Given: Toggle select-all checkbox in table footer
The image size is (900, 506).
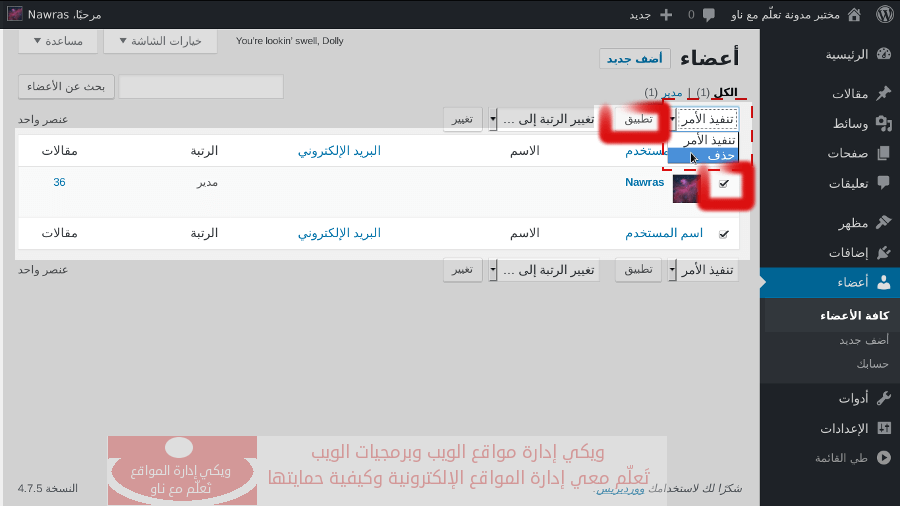Looking at the screenshot, I should pos(723,234).
